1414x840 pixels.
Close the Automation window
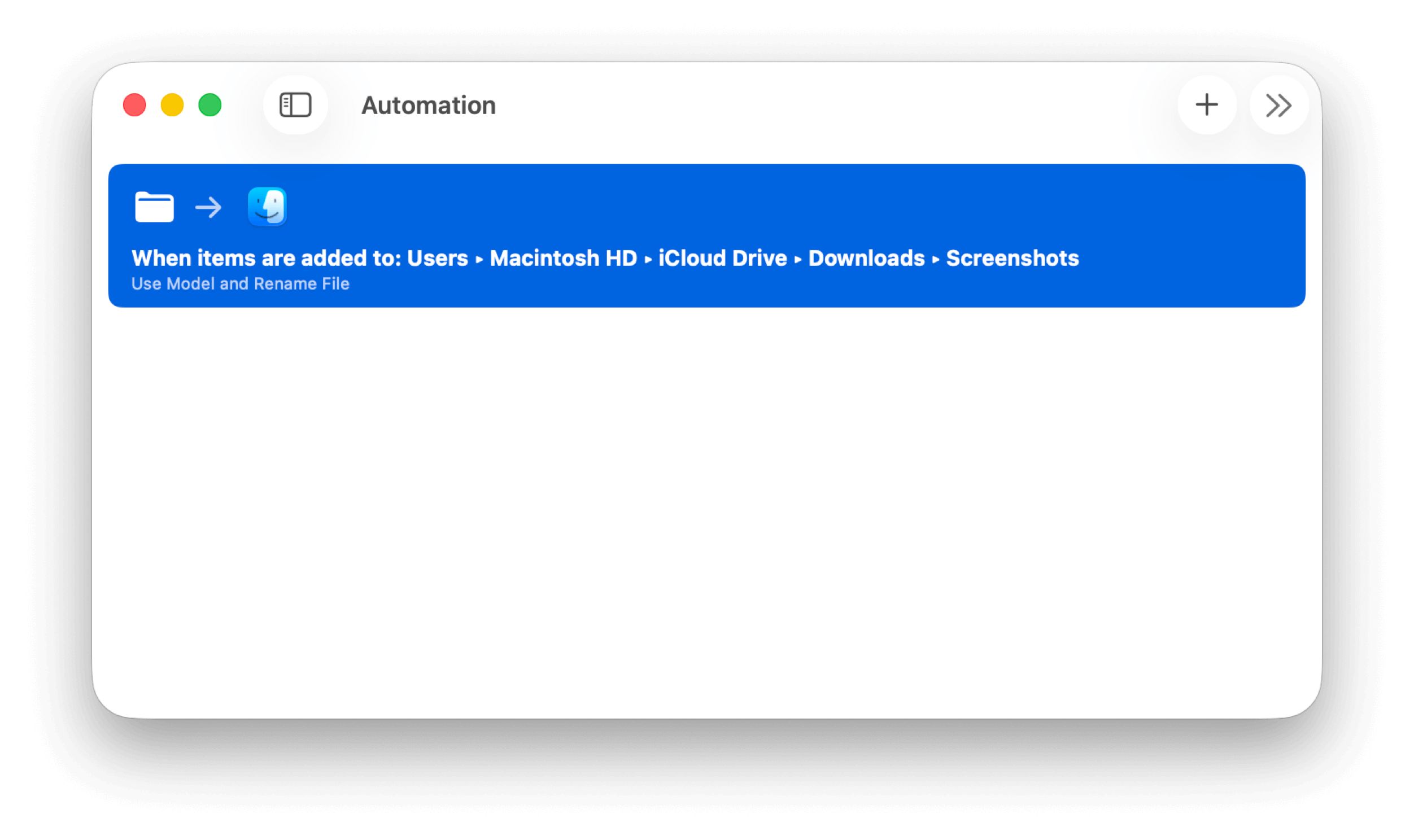coord(134,106)
